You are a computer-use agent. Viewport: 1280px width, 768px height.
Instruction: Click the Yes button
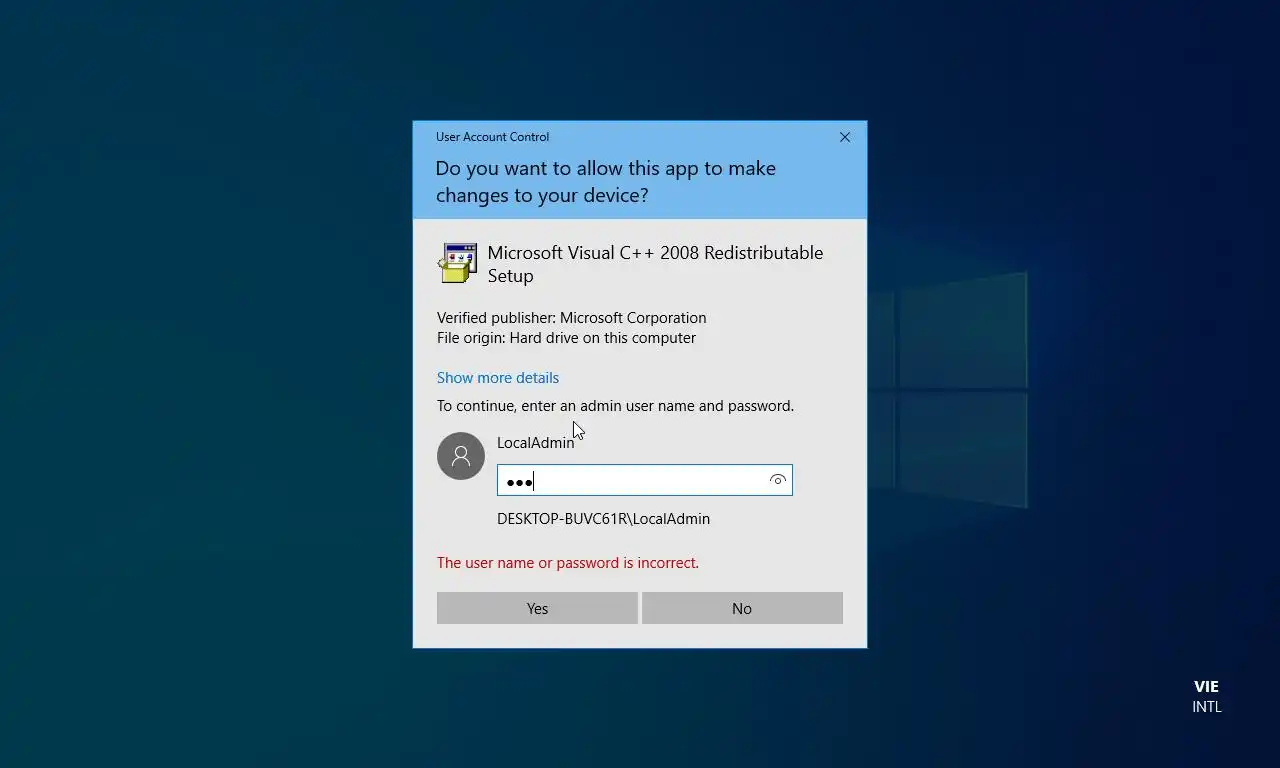click(x=537, y=608)
